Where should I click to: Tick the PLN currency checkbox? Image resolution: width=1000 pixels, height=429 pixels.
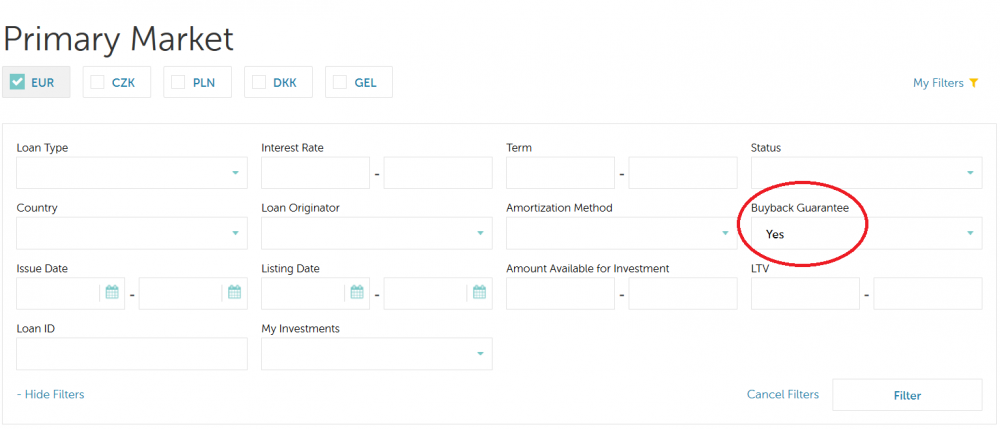point(179,82)
